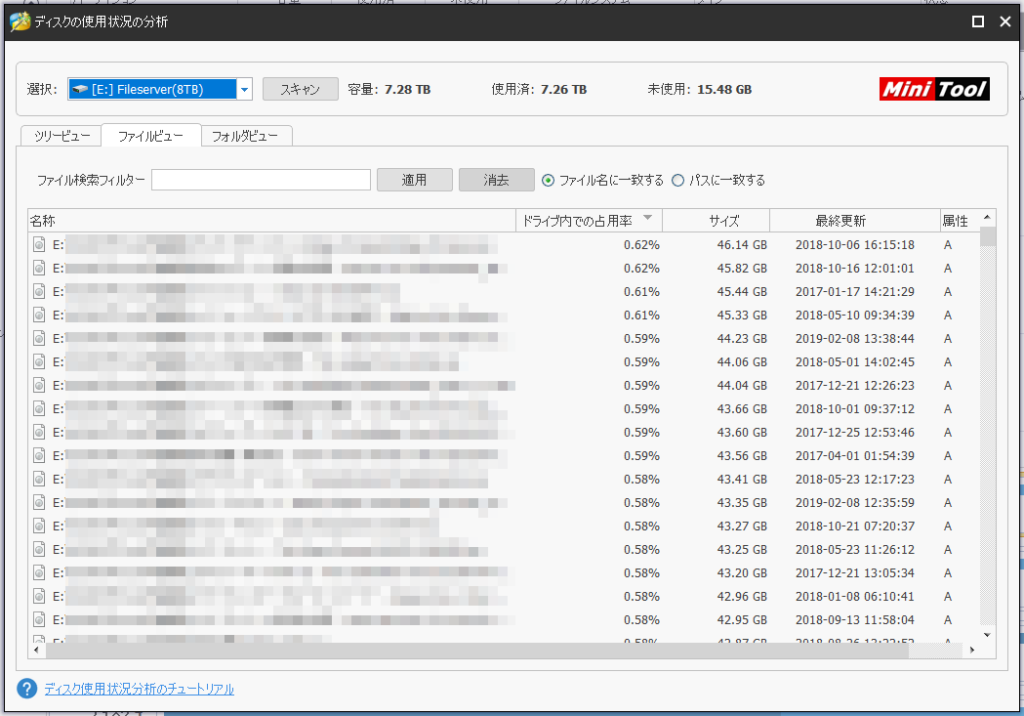The width and height of the screenshot is (1024, 716).
Task: Sort by the サイズ column header
Action: point(716,221)
